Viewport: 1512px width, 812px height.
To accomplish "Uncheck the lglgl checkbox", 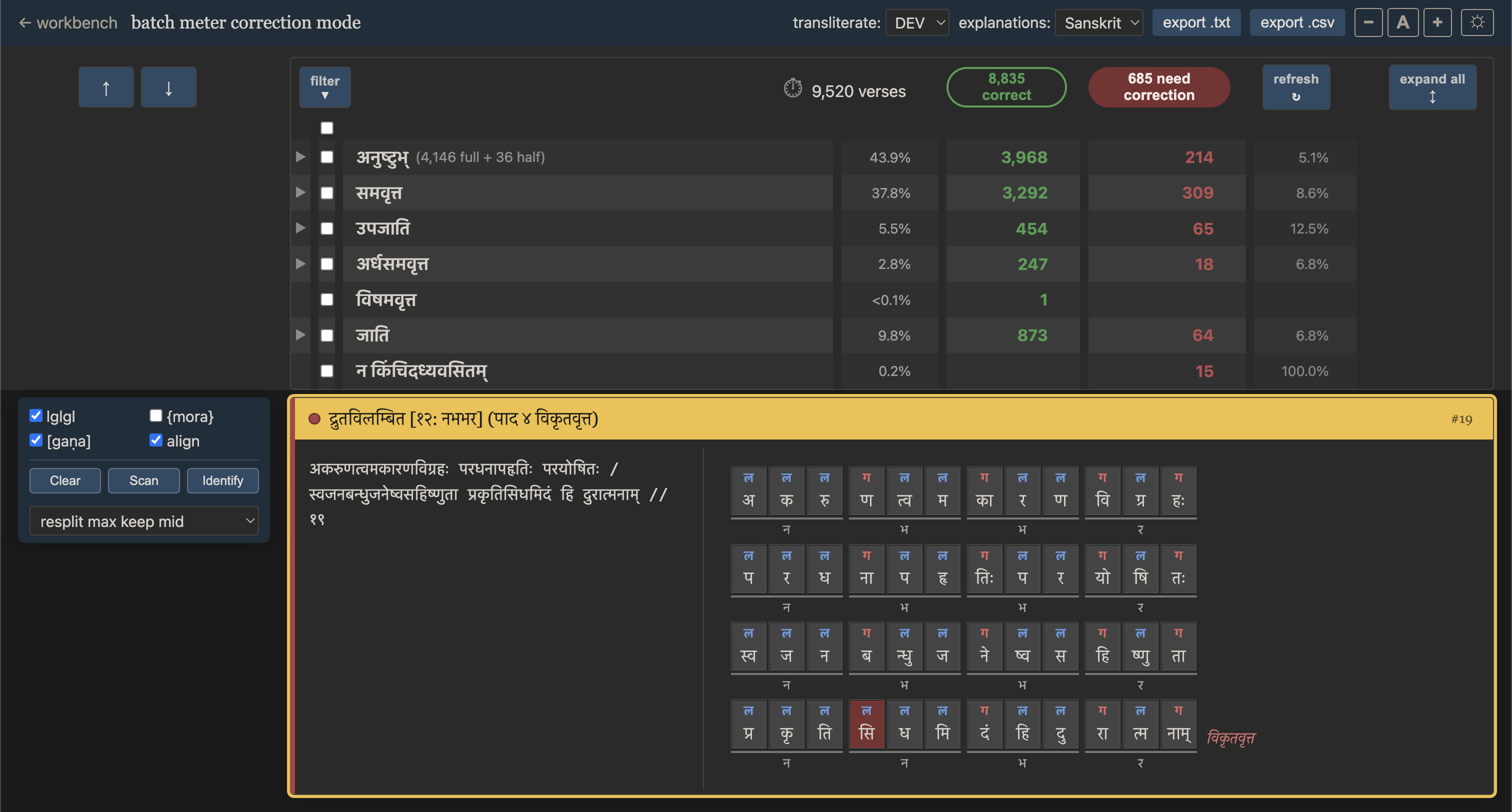I will (36, 415).
